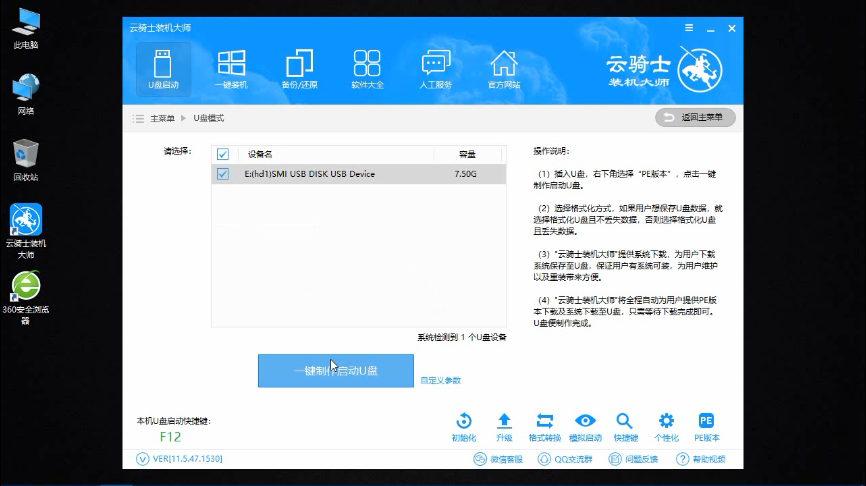Select 网络 desktop icon
This screenshot has height=486, width=866.
pyautogui.click(x=26, y=94)
